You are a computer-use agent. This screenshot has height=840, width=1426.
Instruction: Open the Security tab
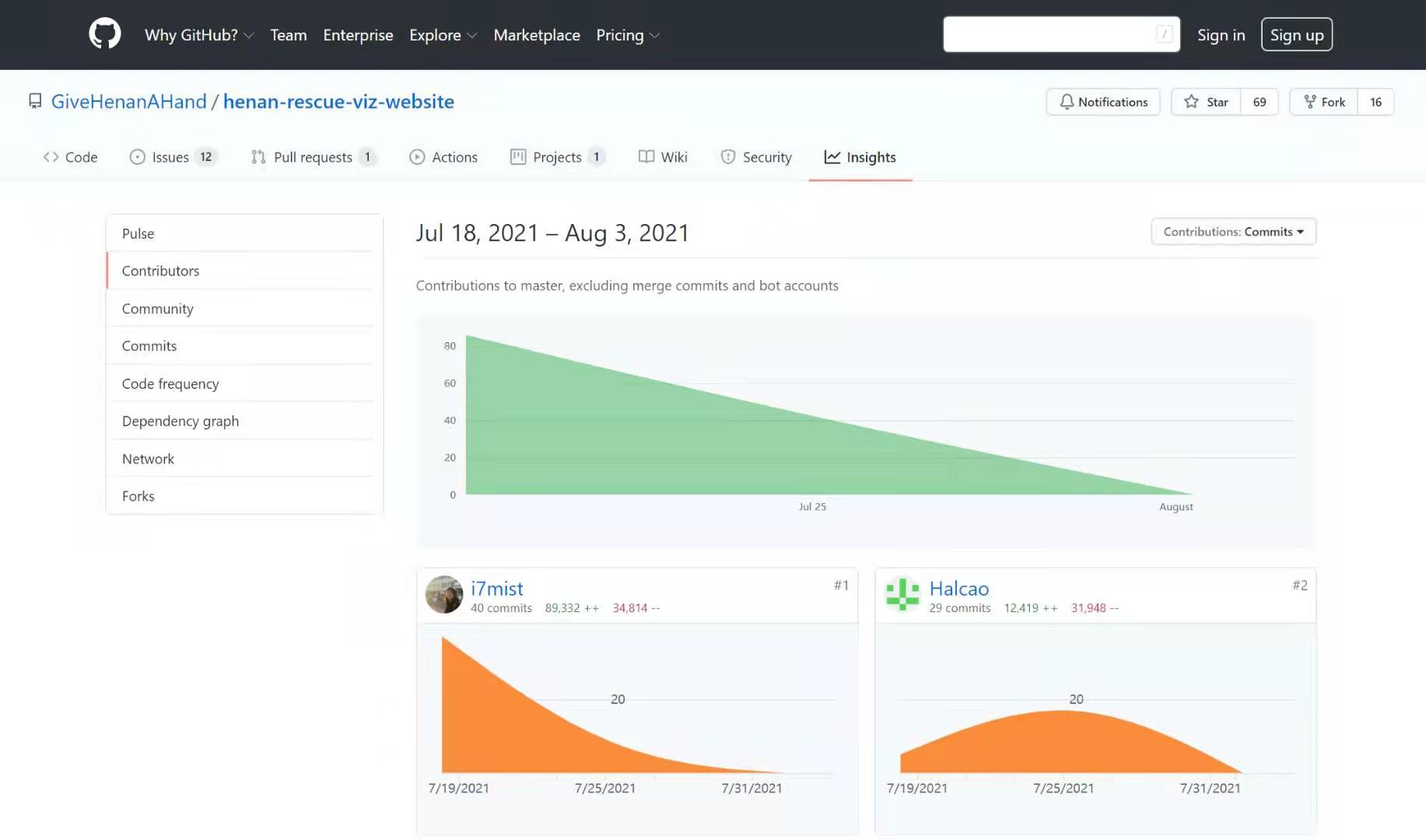756,157
